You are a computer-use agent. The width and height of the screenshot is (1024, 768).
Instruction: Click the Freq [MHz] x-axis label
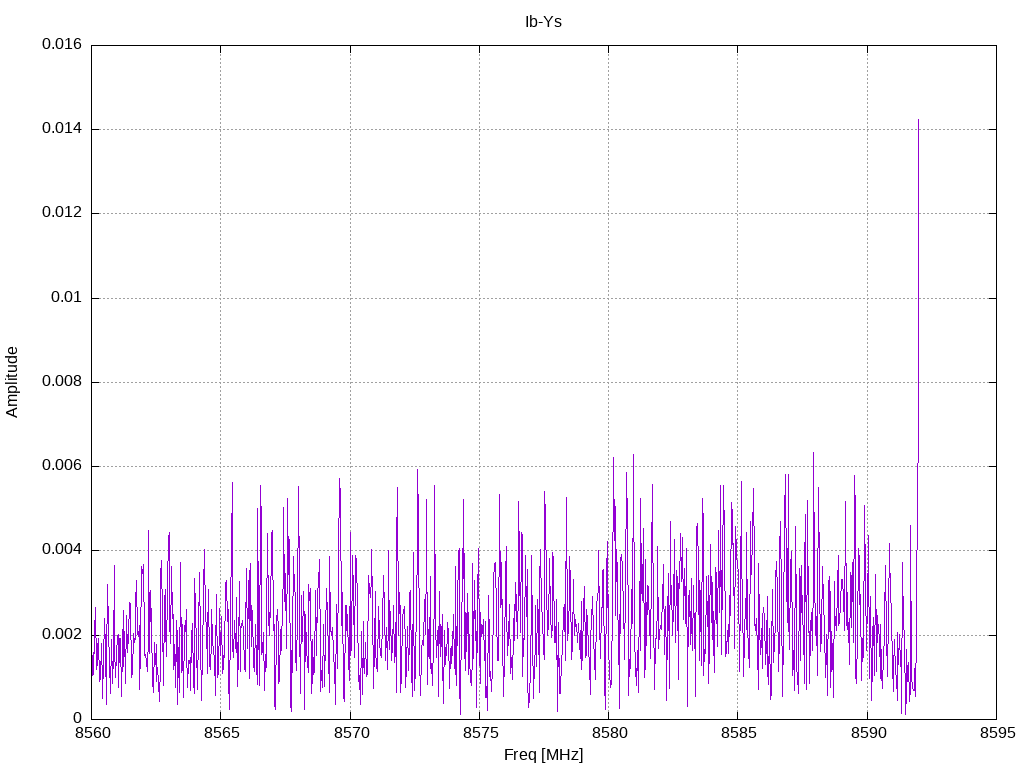(x=543, y=755)
